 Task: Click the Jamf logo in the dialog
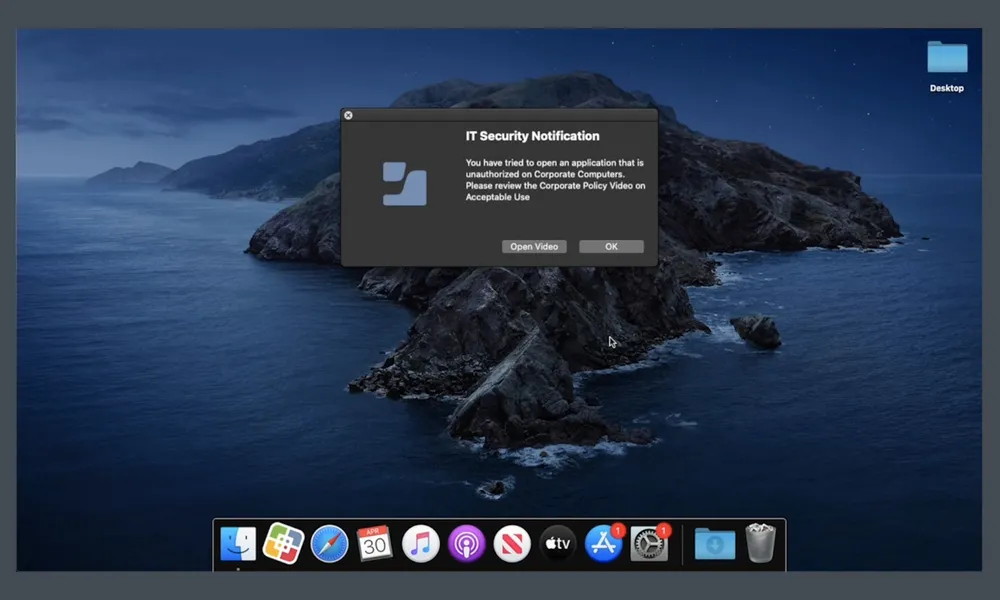pyautogui.click(x=405, y=184)
